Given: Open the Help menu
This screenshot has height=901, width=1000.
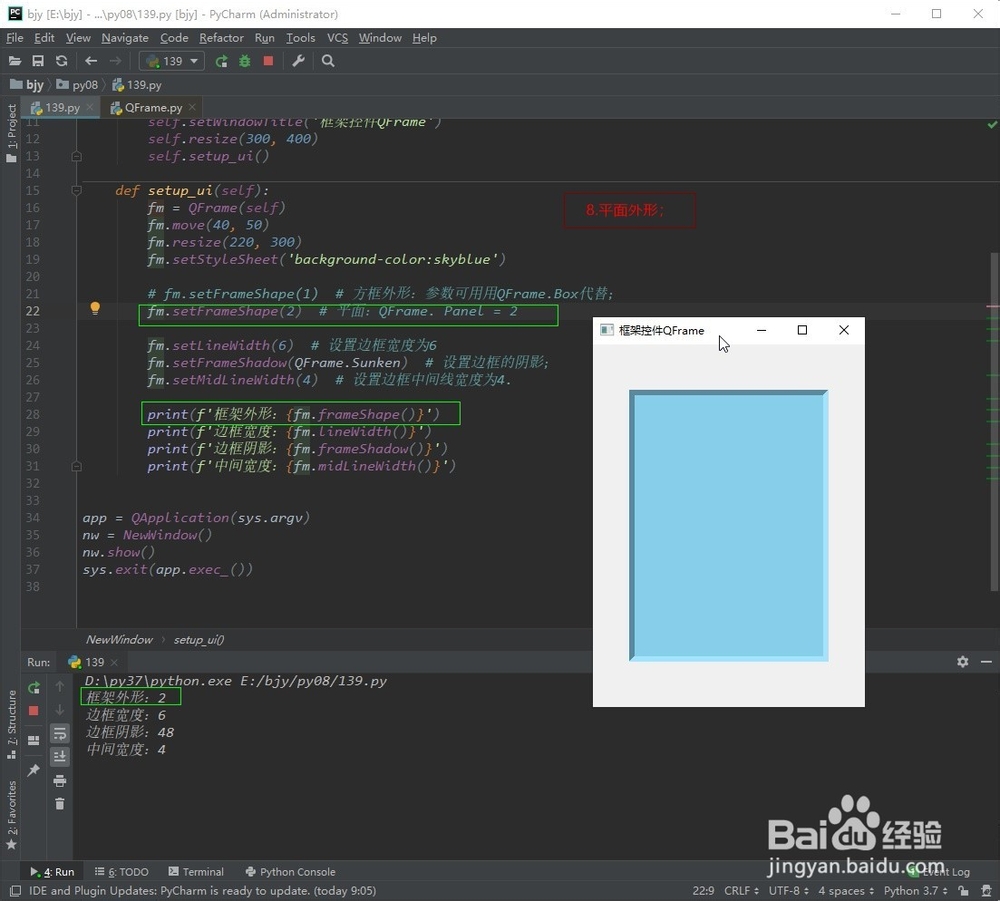Looking at the screenshot, I should pyautogui.click(x=424, y=38).
